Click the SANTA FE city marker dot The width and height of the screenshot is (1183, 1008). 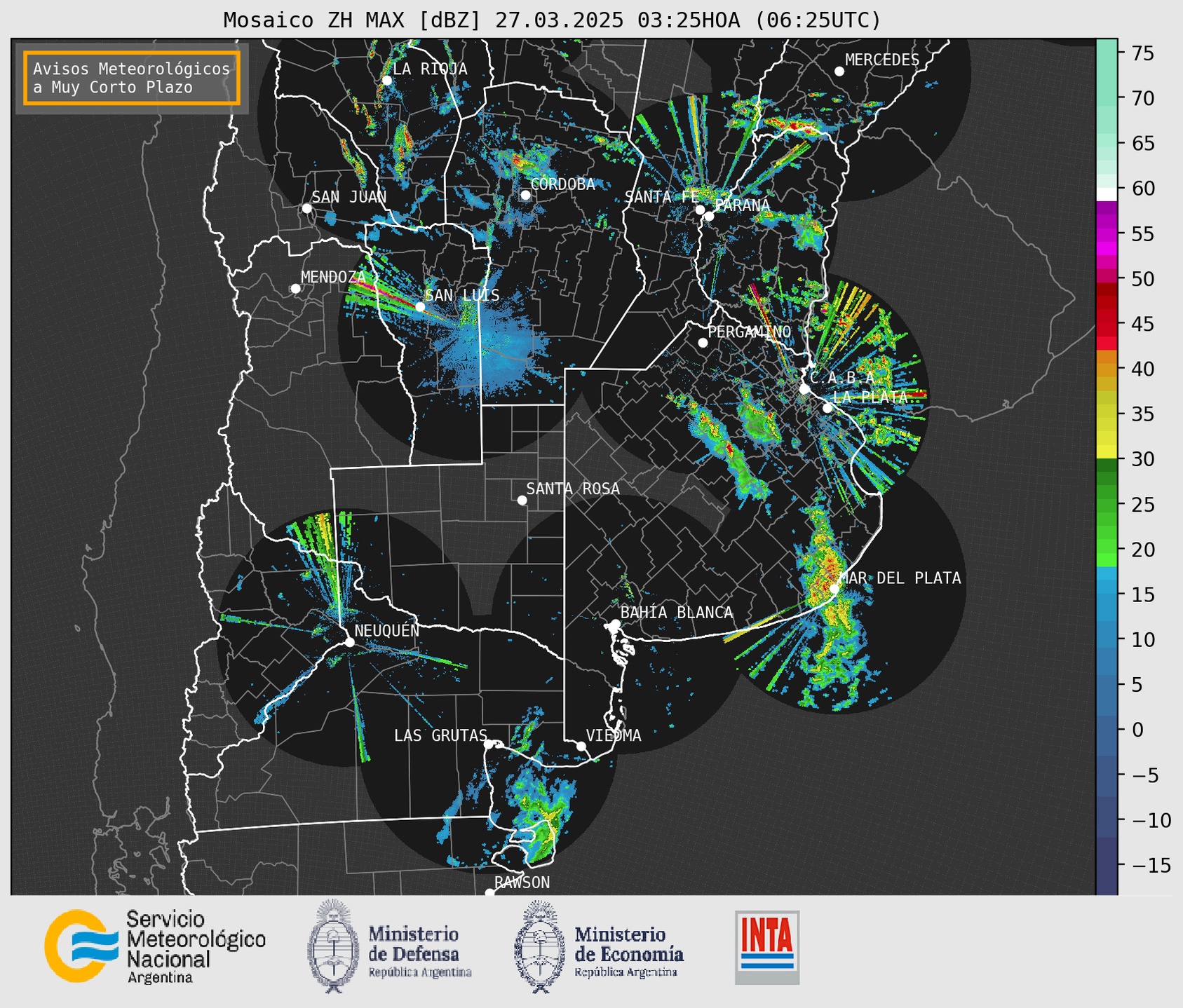[700, 210]
